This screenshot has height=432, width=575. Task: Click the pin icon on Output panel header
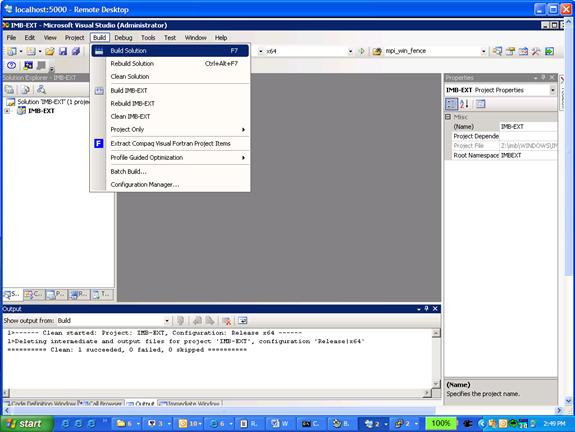click(426, 309)
